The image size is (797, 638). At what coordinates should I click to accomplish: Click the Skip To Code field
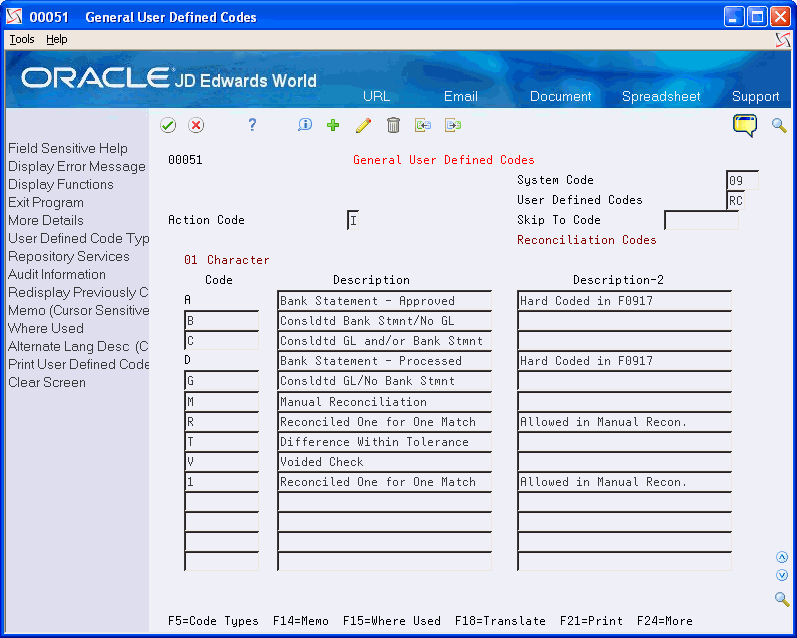(701, 220)
